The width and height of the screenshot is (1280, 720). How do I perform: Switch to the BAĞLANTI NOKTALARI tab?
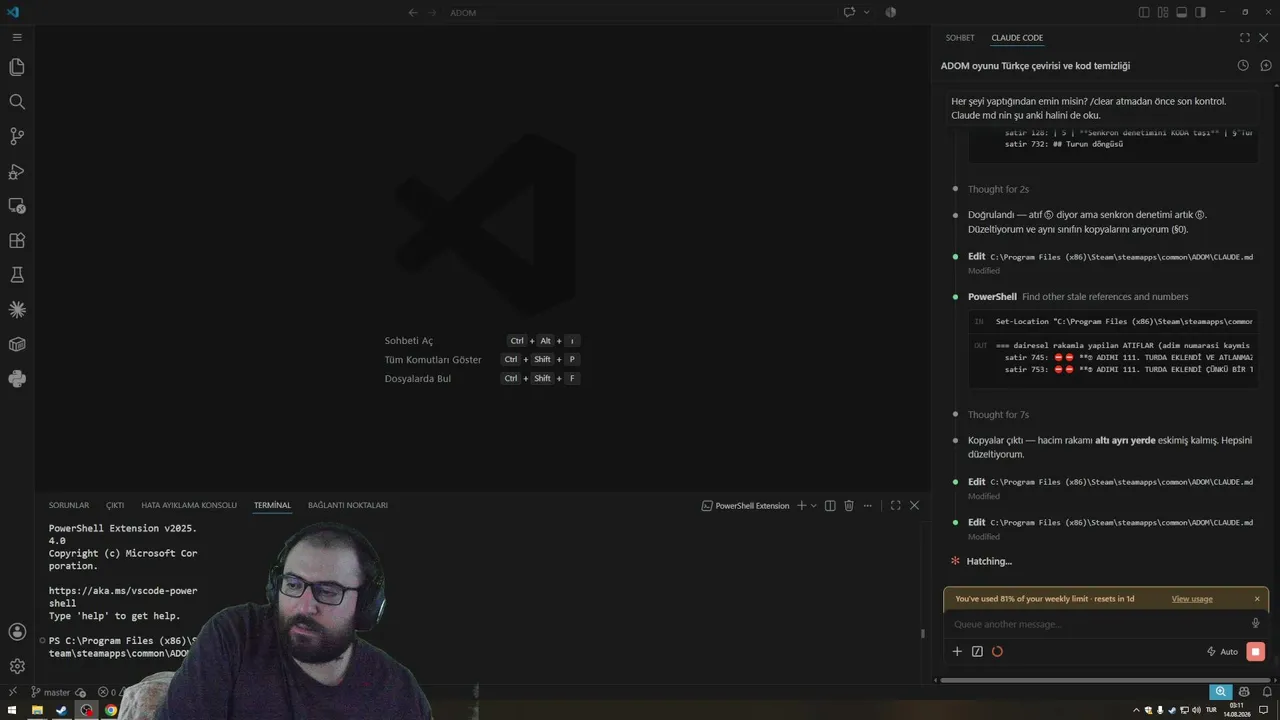tap(348, 506)
